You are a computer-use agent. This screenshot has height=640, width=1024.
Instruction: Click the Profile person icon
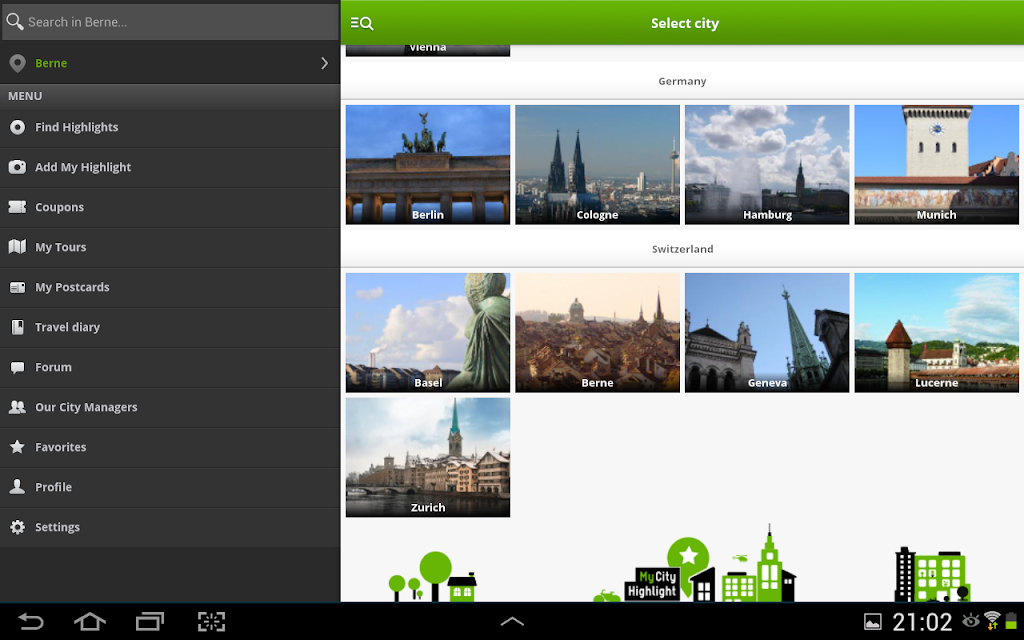tap(18, 487)
